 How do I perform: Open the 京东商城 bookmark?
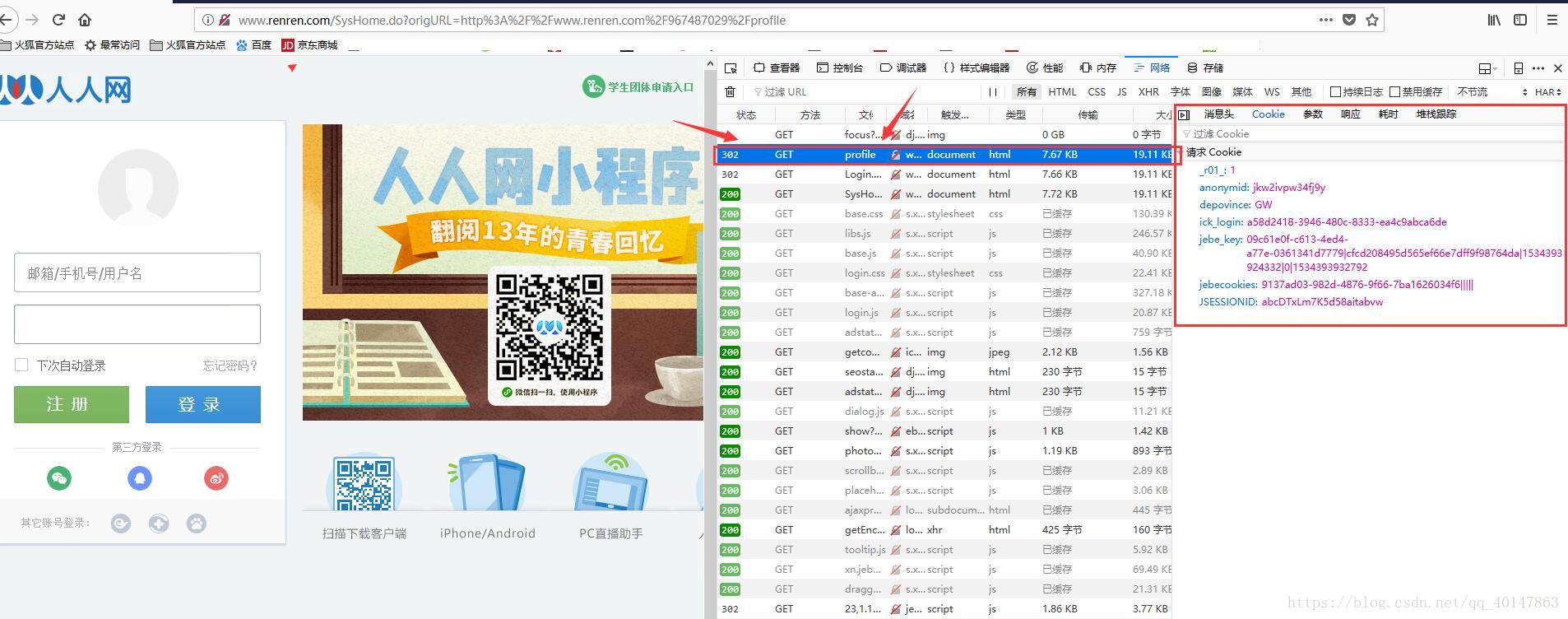310,45
